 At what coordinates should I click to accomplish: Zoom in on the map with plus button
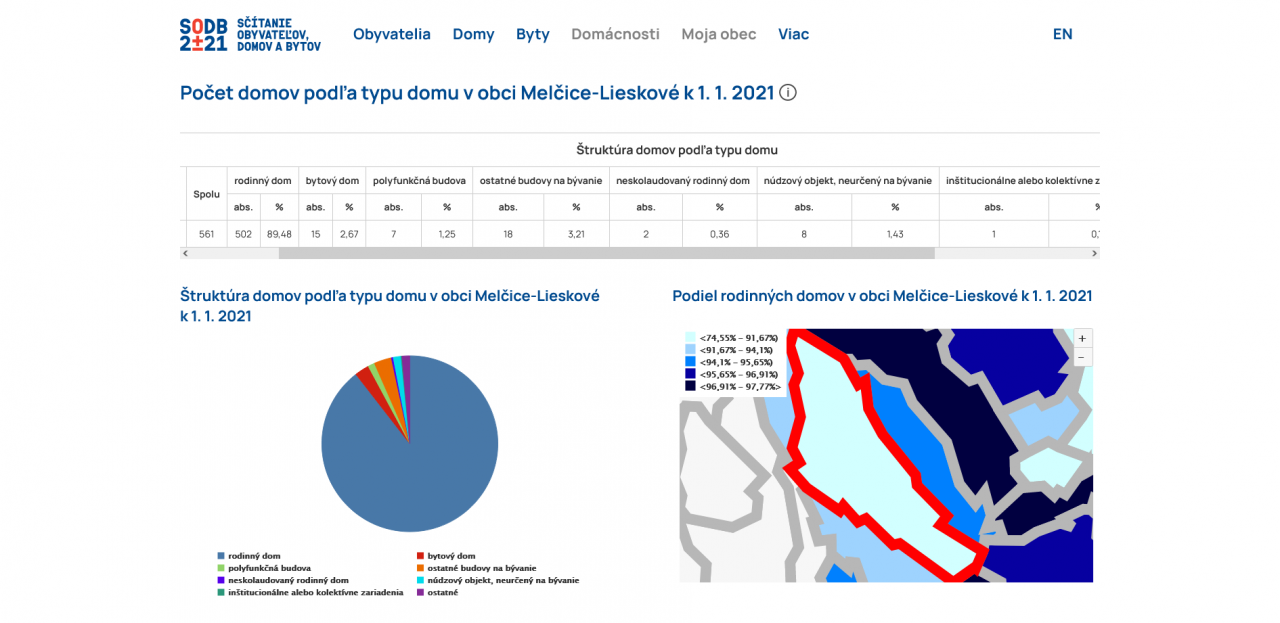[x=1083, y=338]
